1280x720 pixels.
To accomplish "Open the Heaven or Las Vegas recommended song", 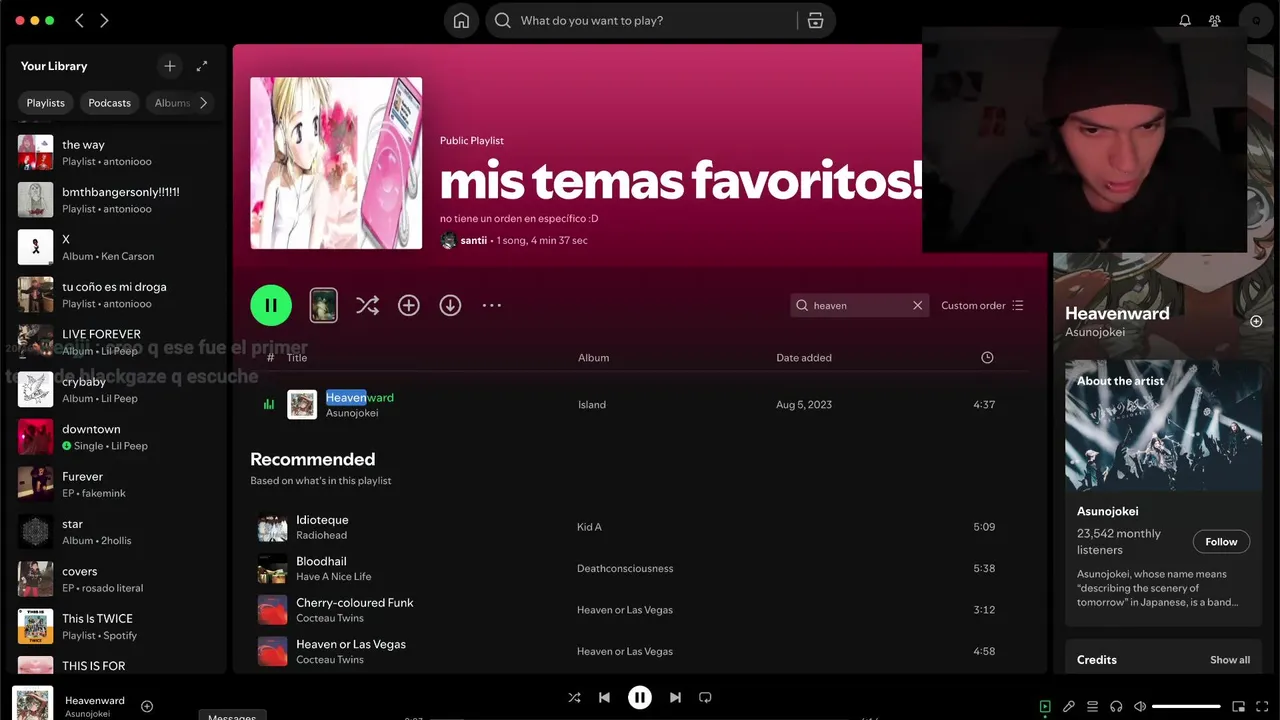I will [x=640, y=651].
